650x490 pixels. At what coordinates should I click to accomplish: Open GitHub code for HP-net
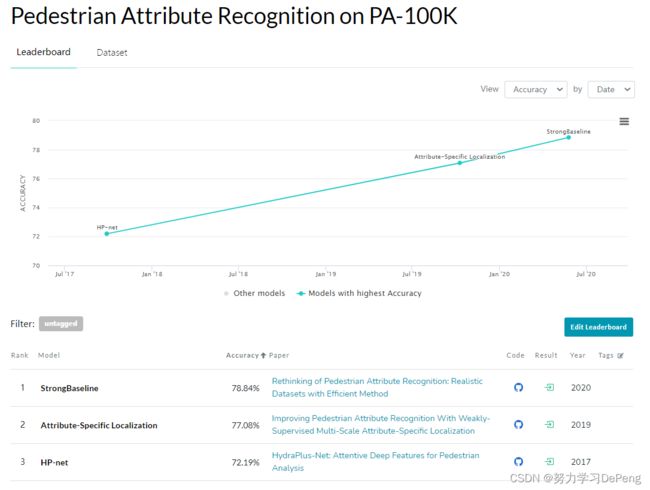[x=518, y=461]
